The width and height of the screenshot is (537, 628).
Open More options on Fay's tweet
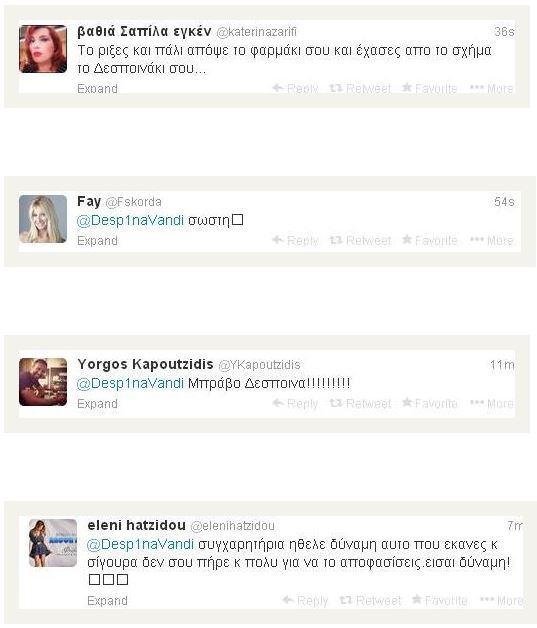click(x=491, y=240)
